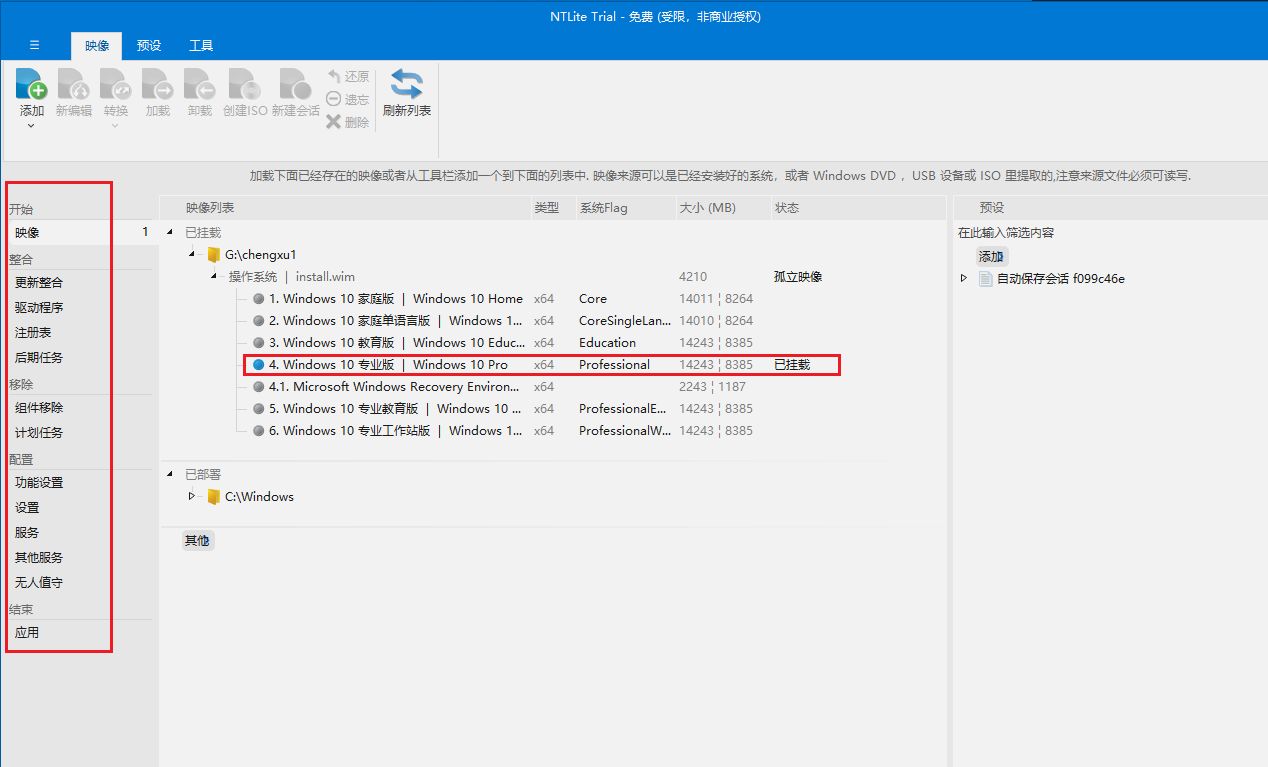Switch to the 预设 tab
1268x767 pixels.
click(x=149, y=45)
